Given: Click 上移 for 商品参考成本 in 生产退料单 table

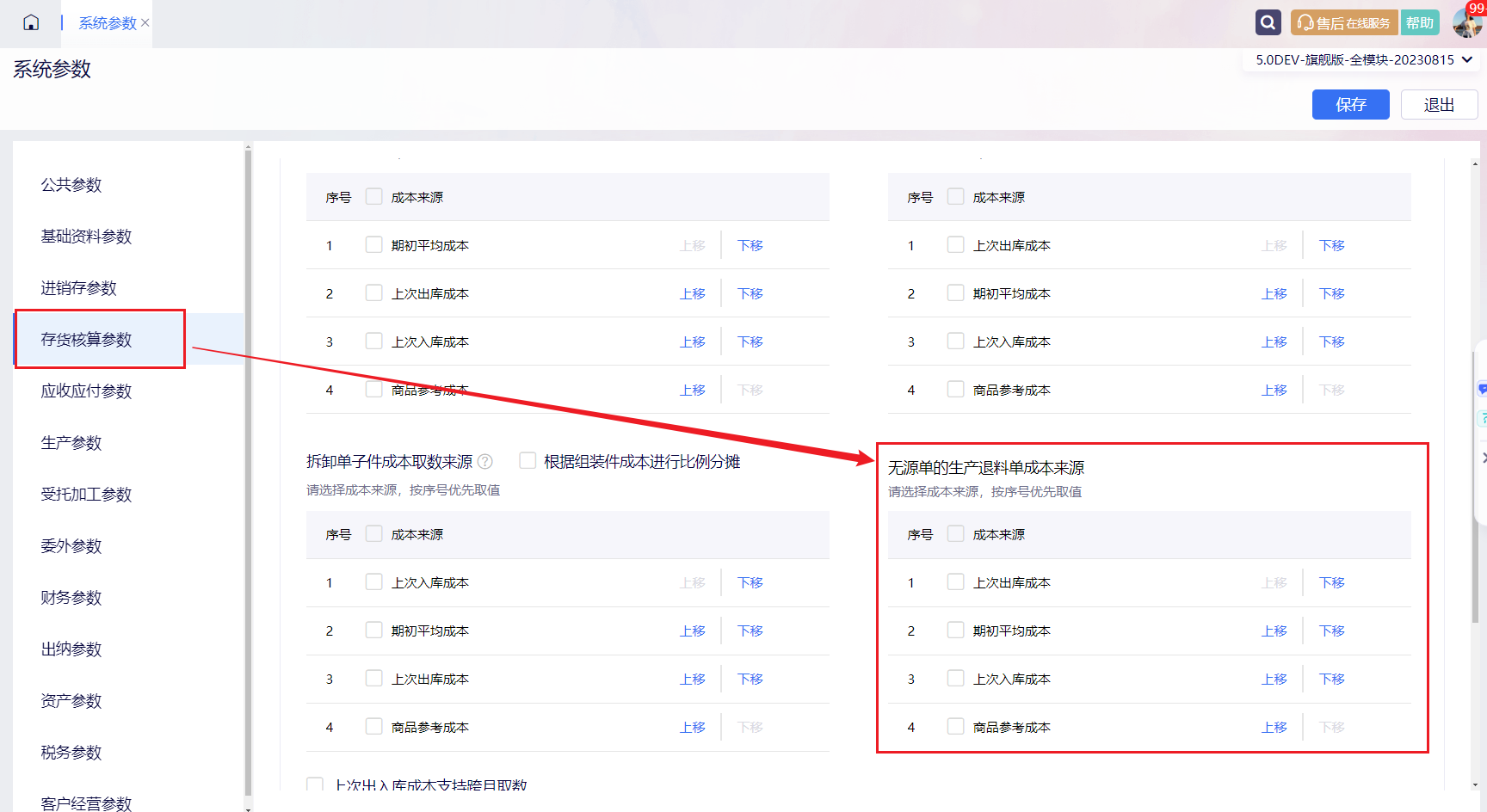Looking at the screenshot, I should click(1274, 727).
